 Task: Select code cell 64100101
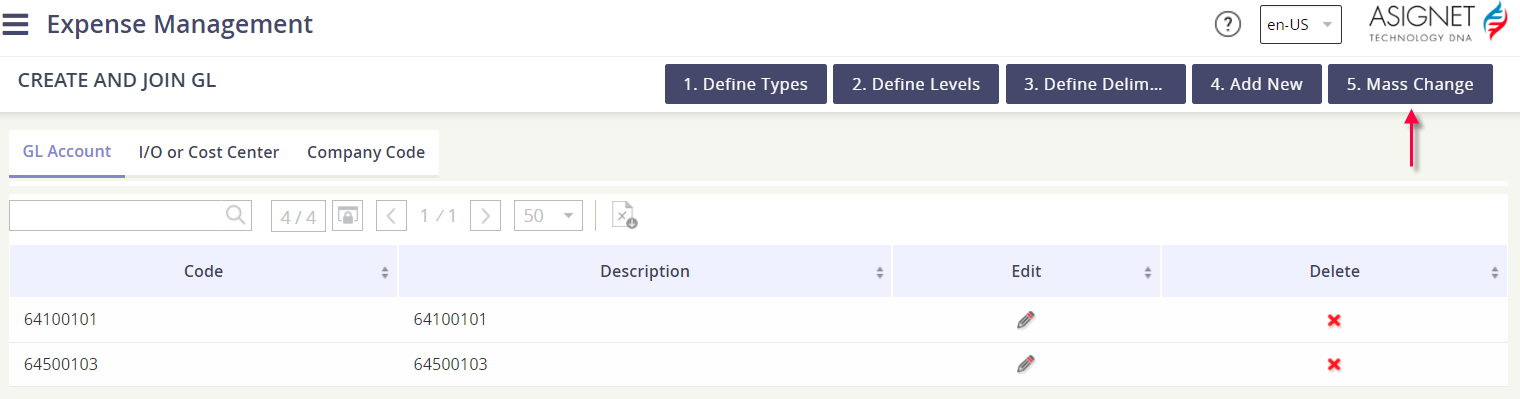click(x=204, y=320)
